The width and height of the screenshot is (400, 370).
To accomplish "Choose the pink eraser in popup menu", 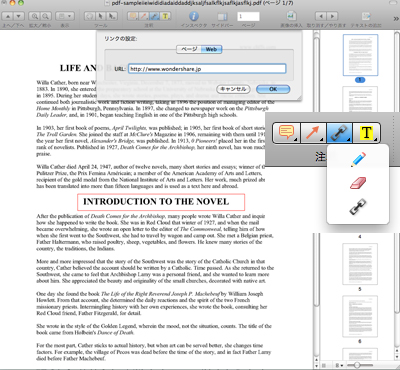I will pyautogui.click(x=358, y=183).
